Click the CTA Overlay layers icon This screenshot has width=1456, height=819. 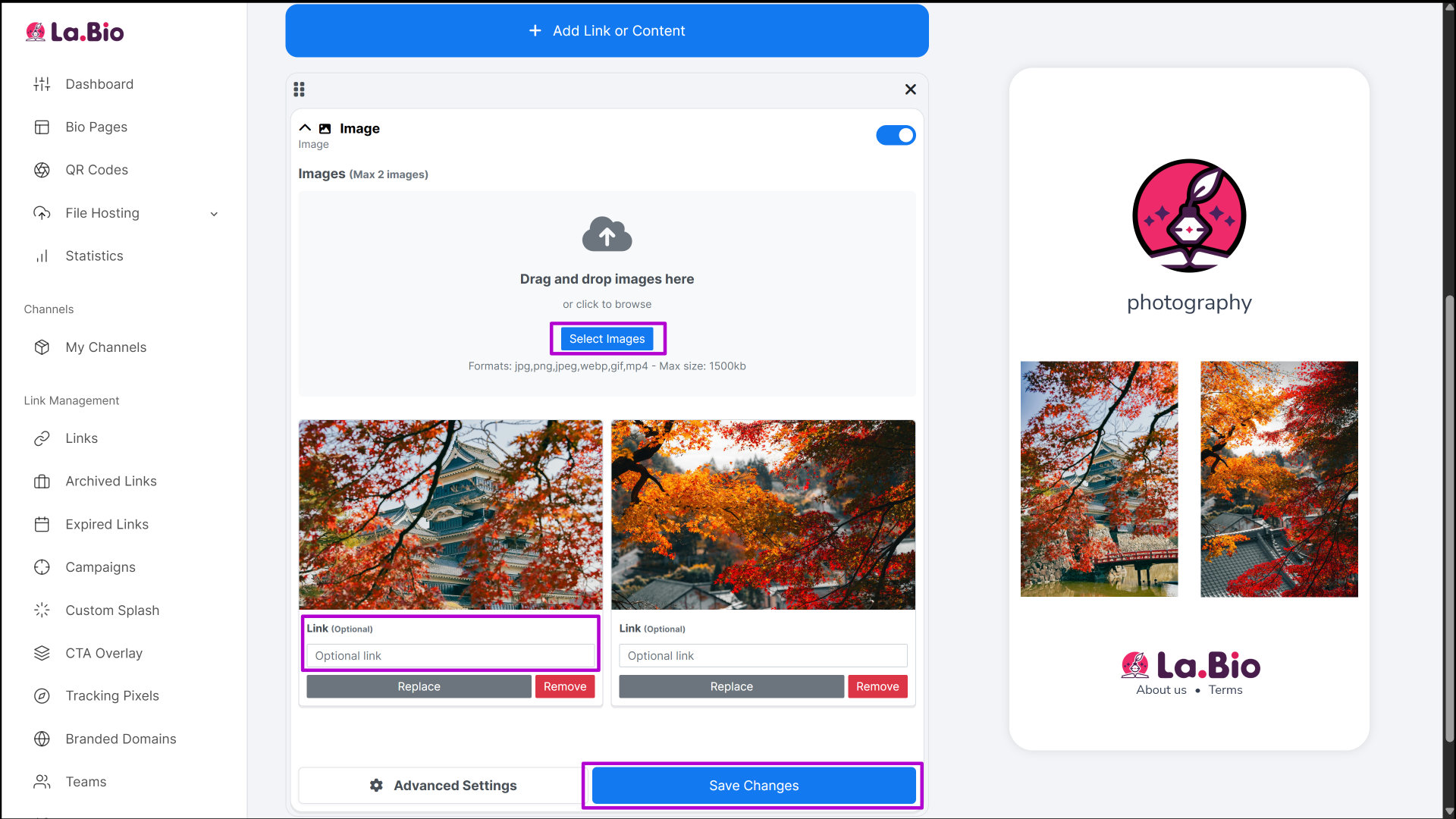pos(42,653)
